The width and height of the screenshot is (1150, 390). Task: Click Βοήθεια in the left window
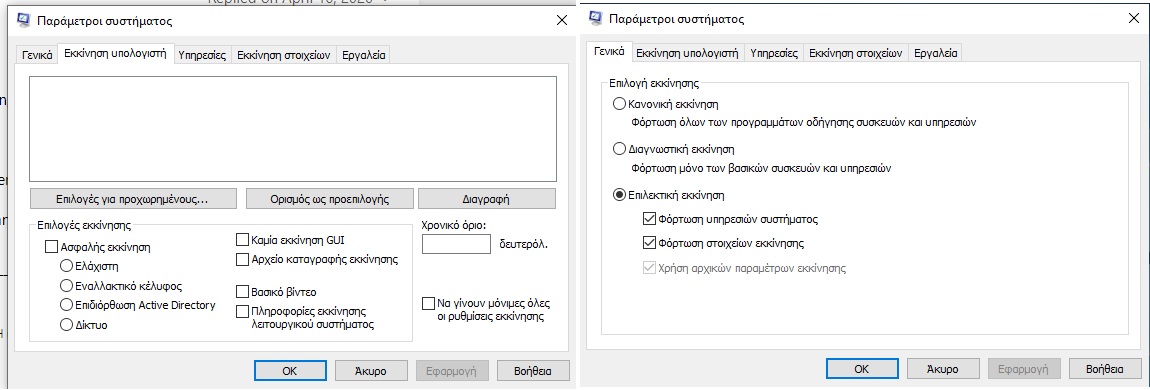[533, 371]
